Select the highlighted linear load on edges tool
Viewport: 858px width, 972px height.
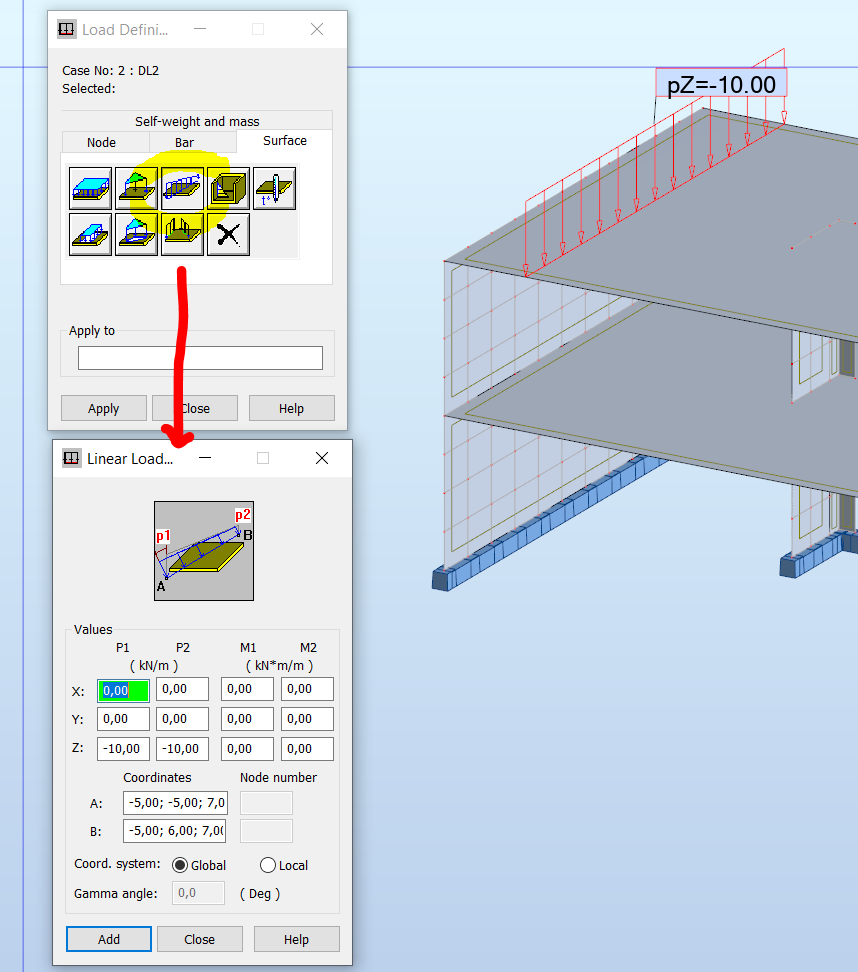tap(182, 187)
